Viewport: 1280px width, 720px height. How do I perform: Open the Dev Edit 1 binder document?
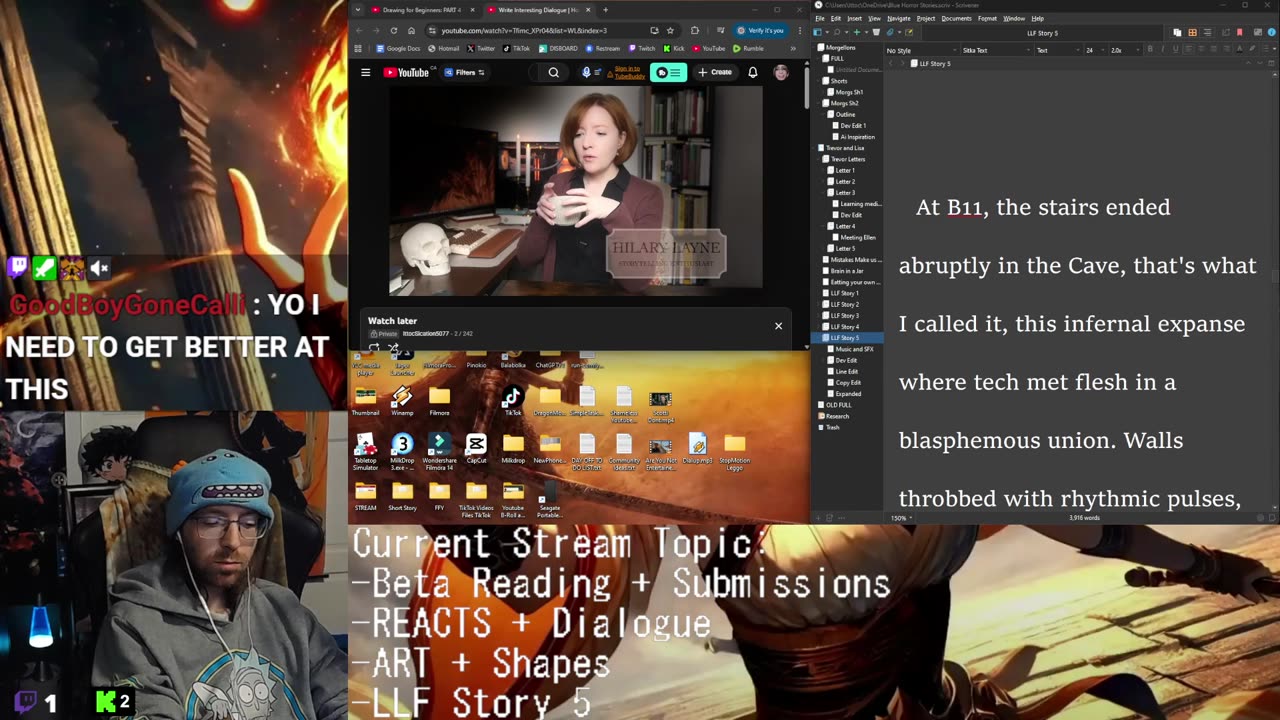[853, 125]
